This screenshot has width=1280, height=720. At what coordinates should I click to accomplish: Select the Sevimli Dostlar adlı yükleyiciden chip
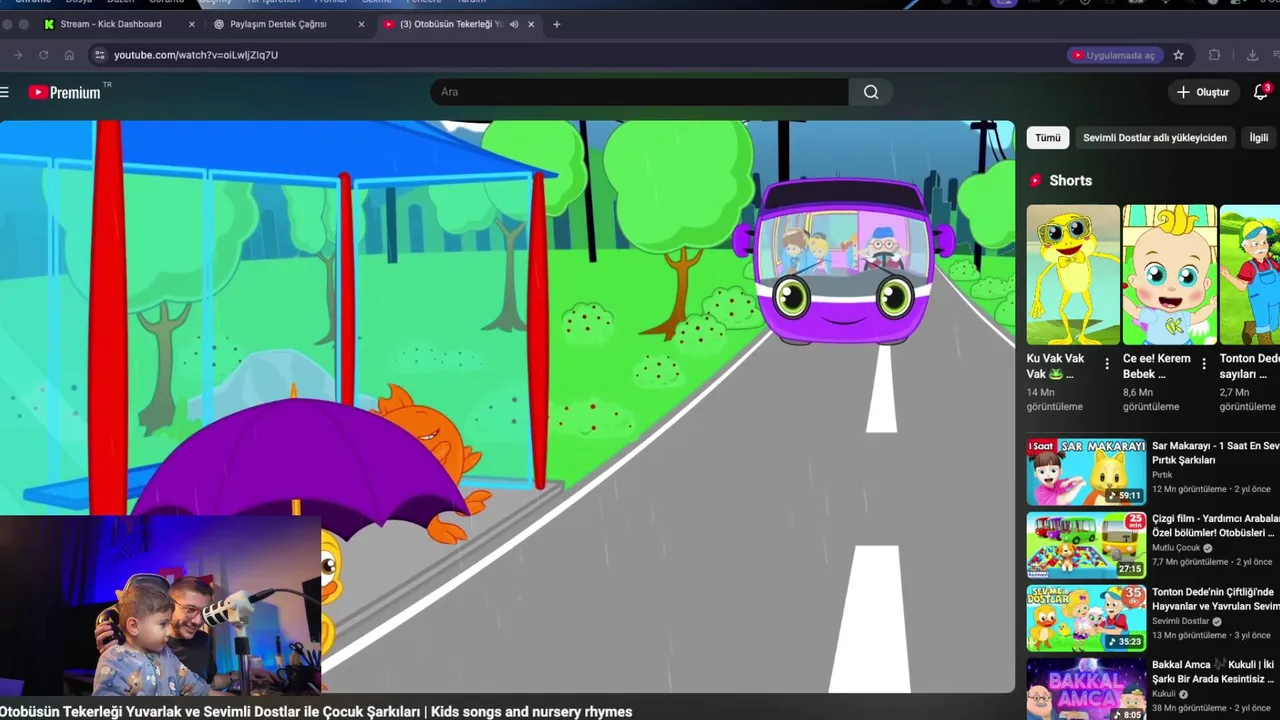1155,138
